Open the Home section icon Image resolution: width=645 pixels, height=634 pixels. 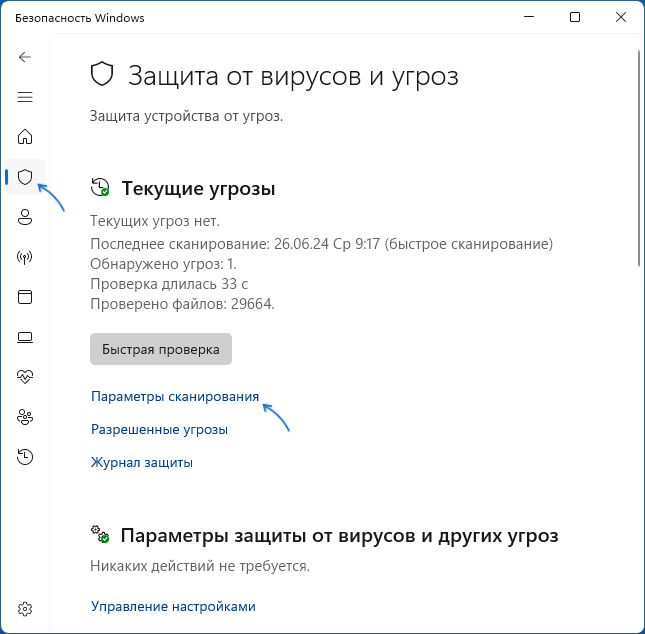pyautogui.click(x=25, y=137)
